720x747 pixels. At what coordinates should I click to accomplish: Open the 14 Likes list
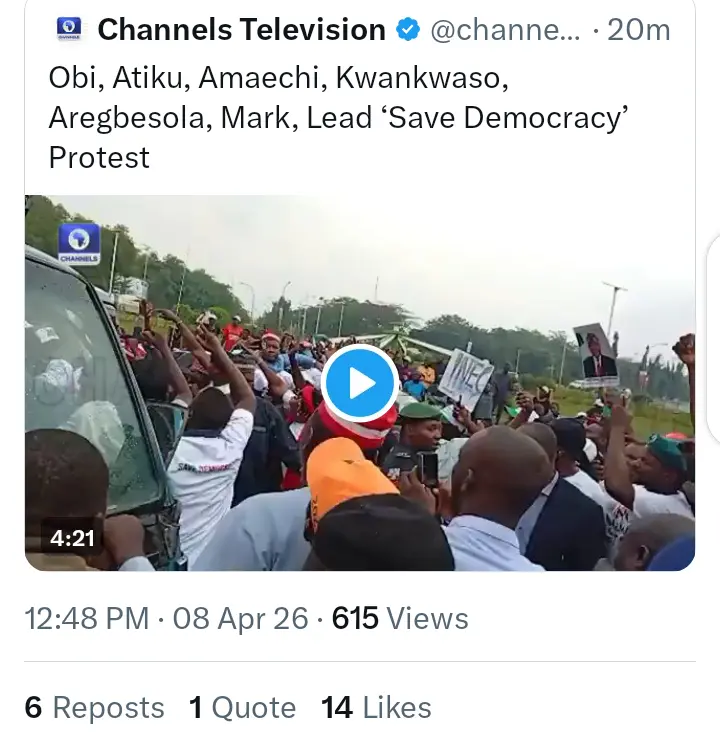(x=376, y=708)
